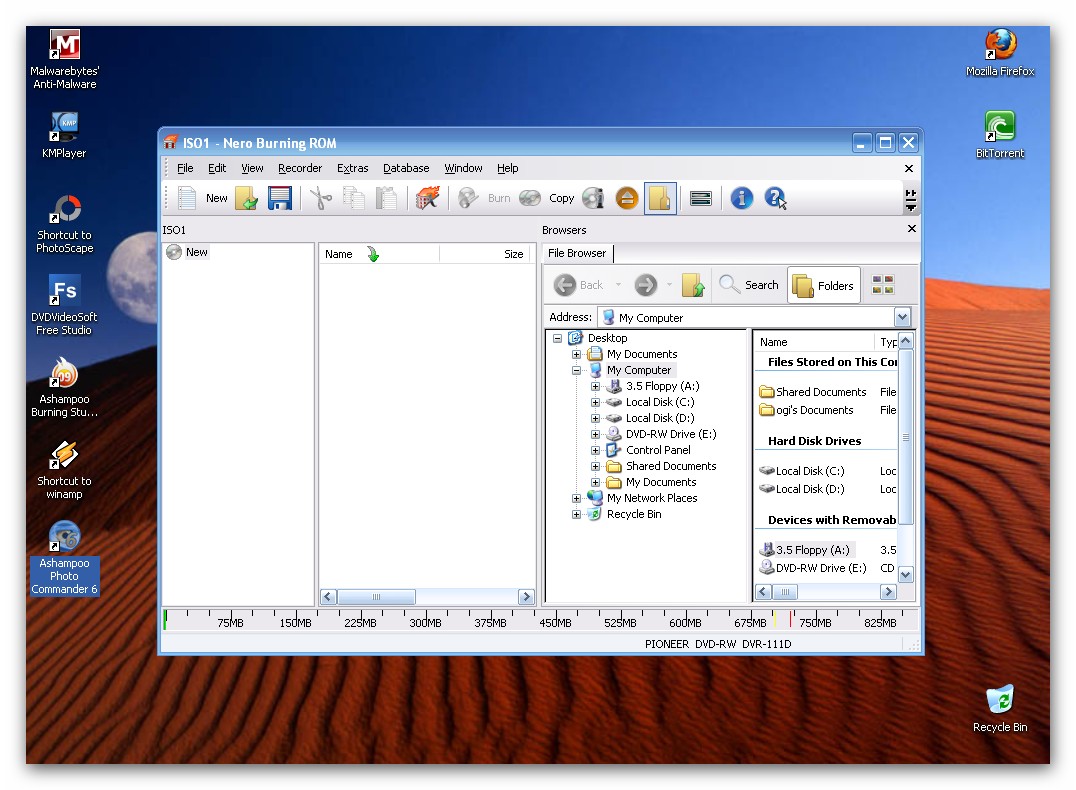The image size is (1076, 790).
Task: Click the What's This help cursor icon
Action: pyautogui.click(x=775, y=198)
